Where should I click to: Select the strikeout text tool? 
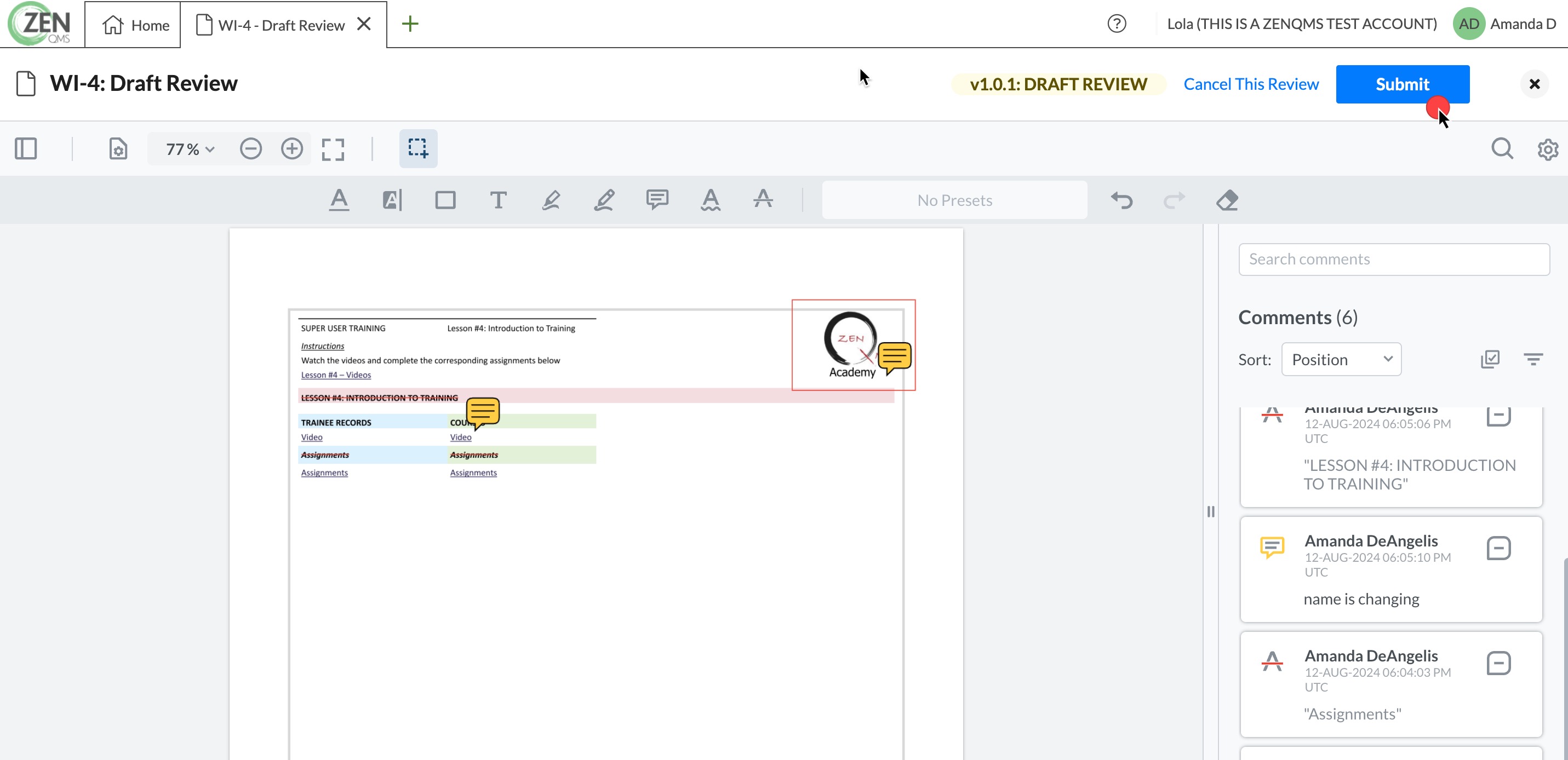pyautogui.click(x=763, y=199)
